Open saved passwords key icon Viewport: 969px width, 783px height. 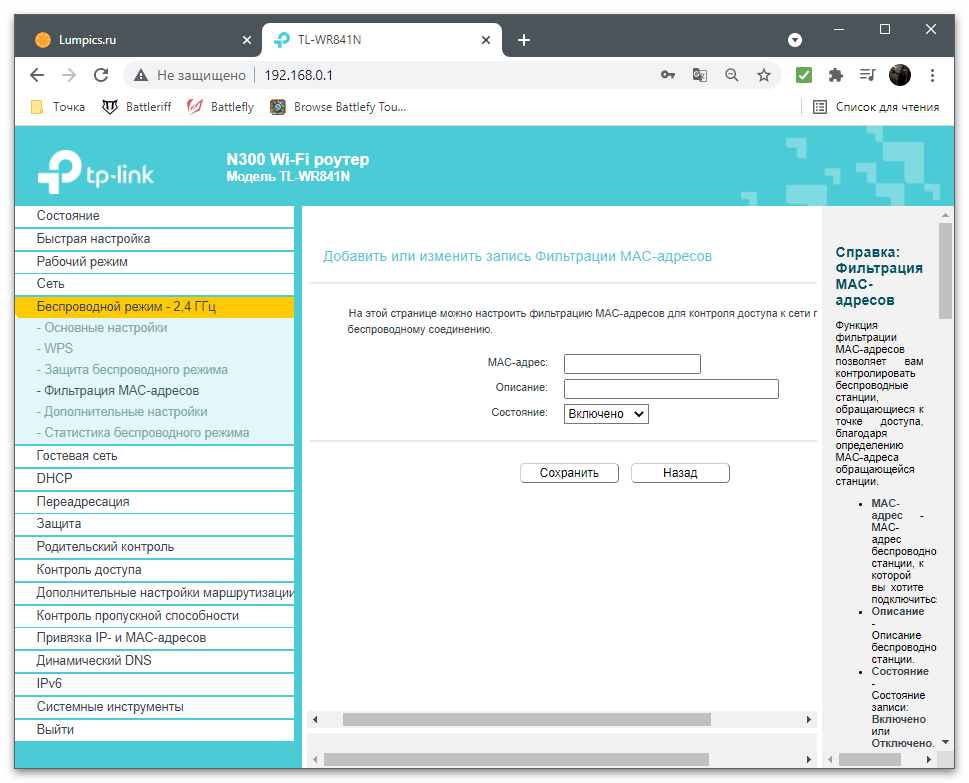pos(667,75)
